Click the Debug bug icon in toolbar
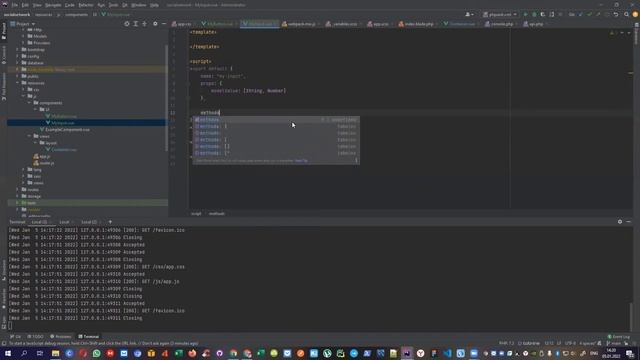Viewport: 640px width, 360px height. pyautogui.click(x=534, y=14)
